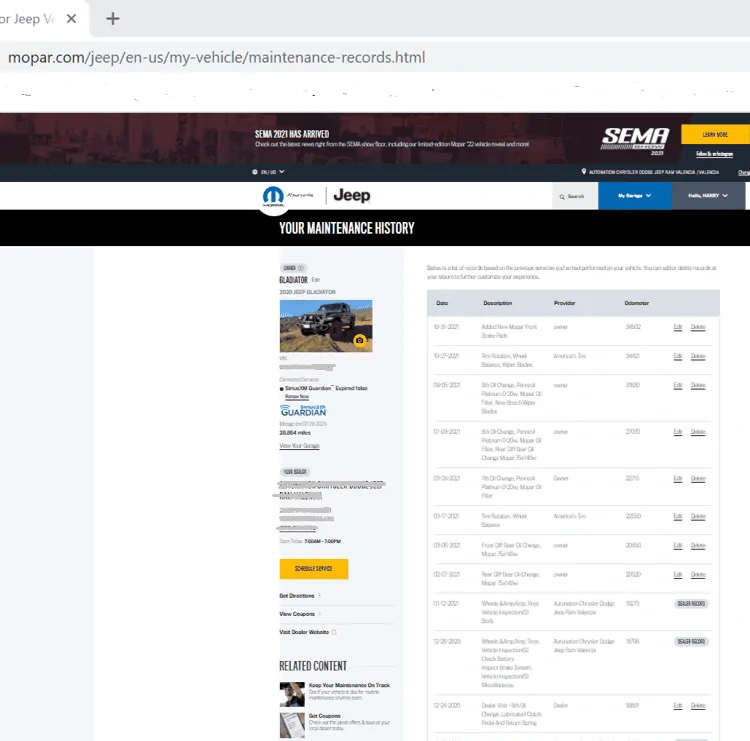750x741 pixels.
Task: Delete the 10-31-2021 brake pads record
Action: click(698, 327)
